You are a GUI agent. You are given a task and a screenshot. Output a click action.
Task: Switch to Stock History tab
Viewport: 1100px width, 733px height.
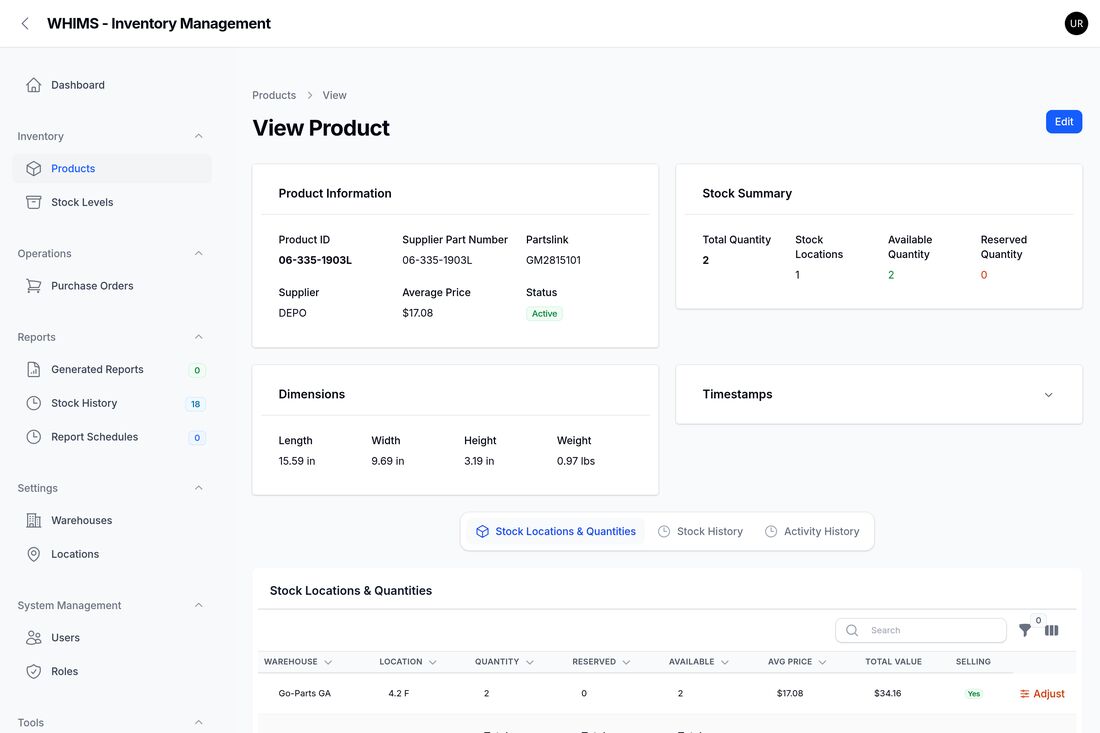click(700, 532)
